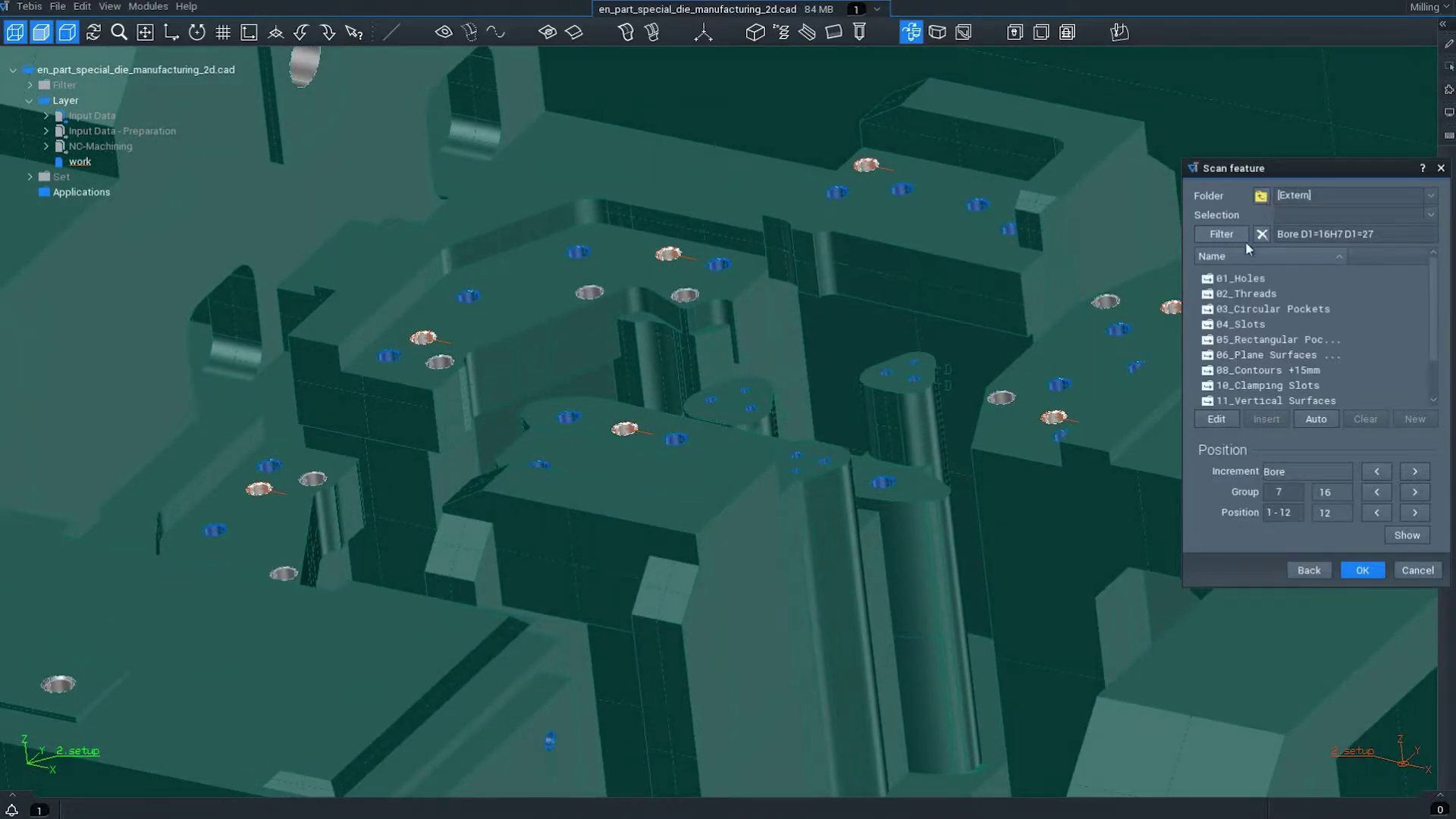This screenshot has width=1456, height=819.
Task: Toggle the shaded cube display mode icon
Action: click(41, 32)
